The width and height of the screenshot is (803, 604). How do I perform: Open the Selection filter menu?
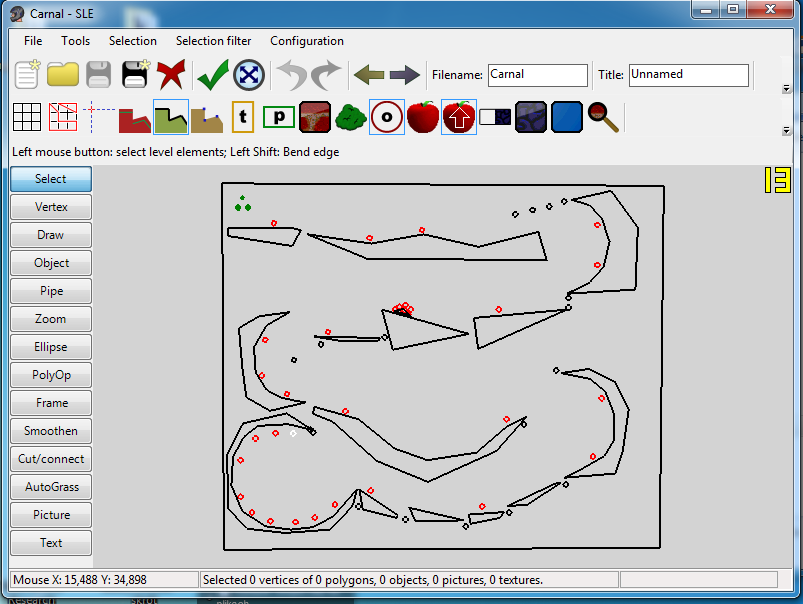coord(213,41)
